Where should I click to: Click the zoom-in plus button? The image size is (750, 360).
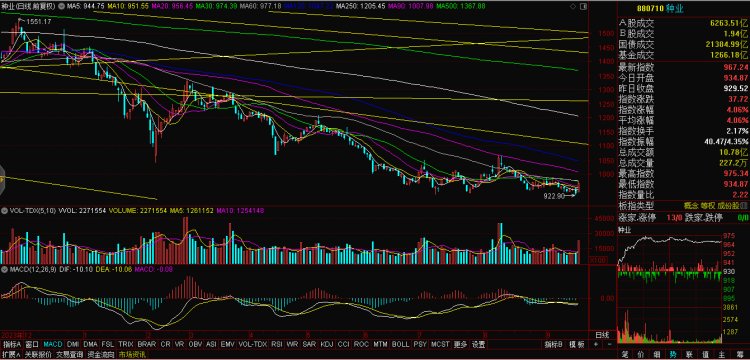(596, 344)
